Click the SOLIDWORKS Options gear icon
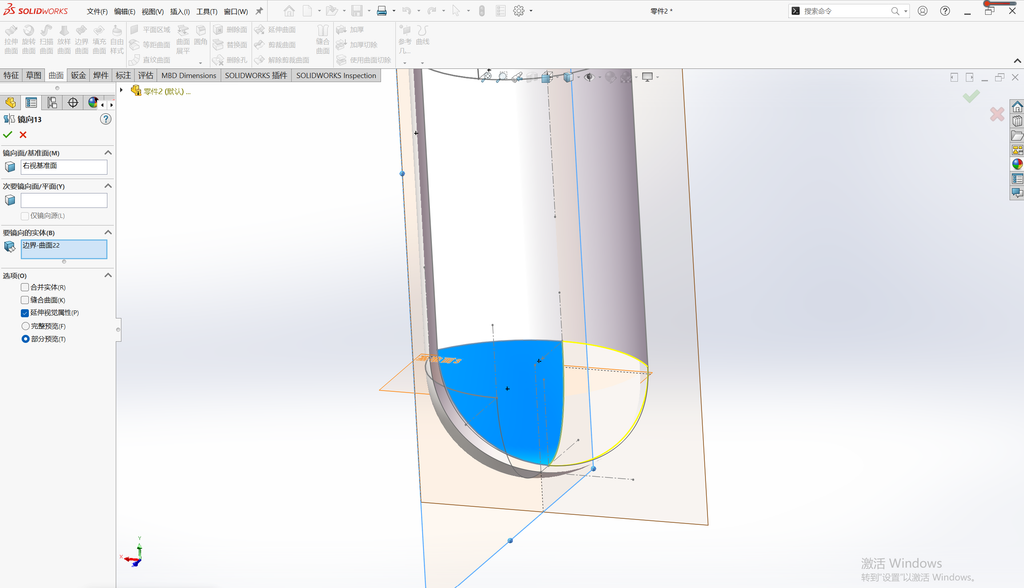The height and width of the screenshot is (588, 1024). 519,11
